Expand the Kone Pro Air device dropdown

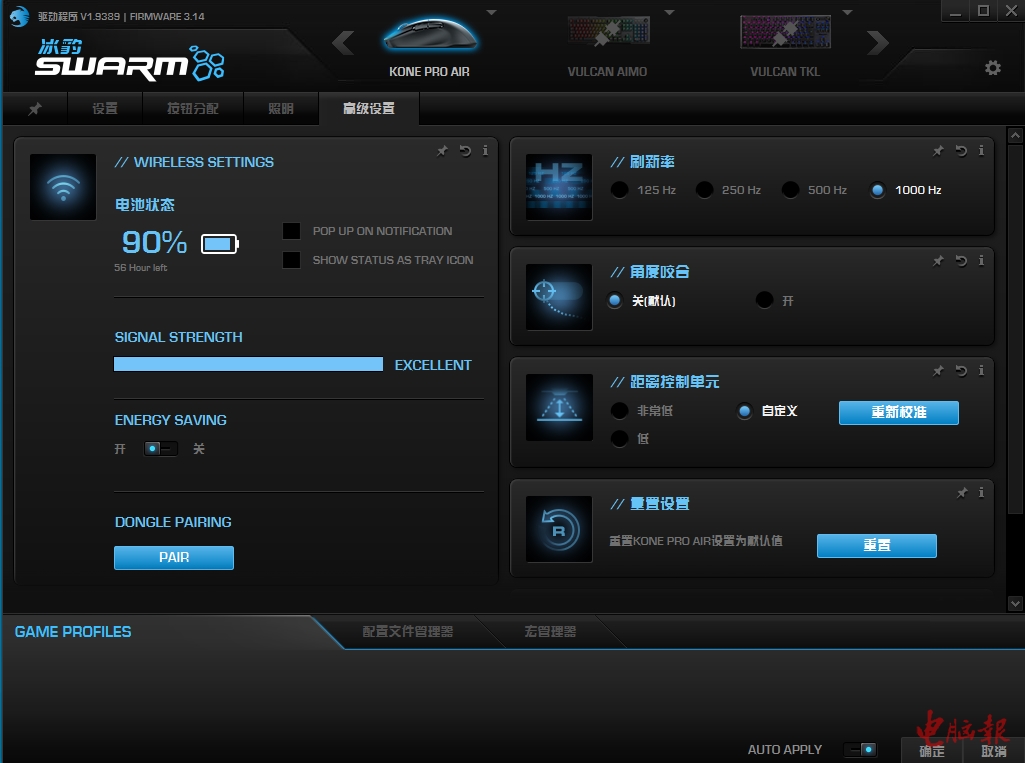[x=490, y=13]
